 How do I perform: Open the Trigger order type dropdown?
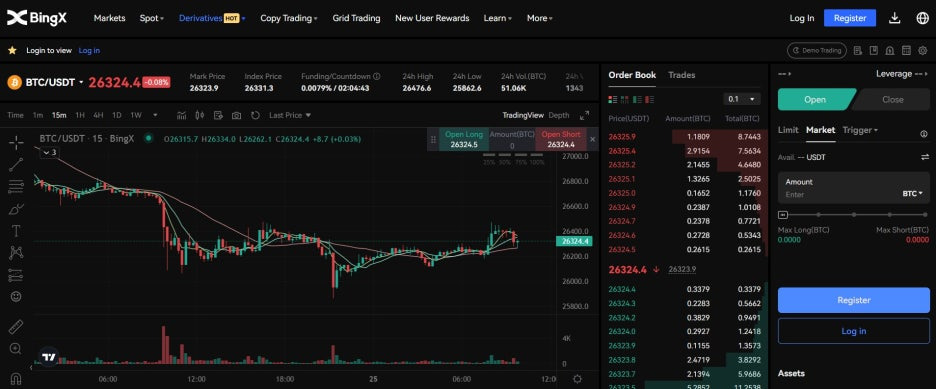click(x=860, y=130)
